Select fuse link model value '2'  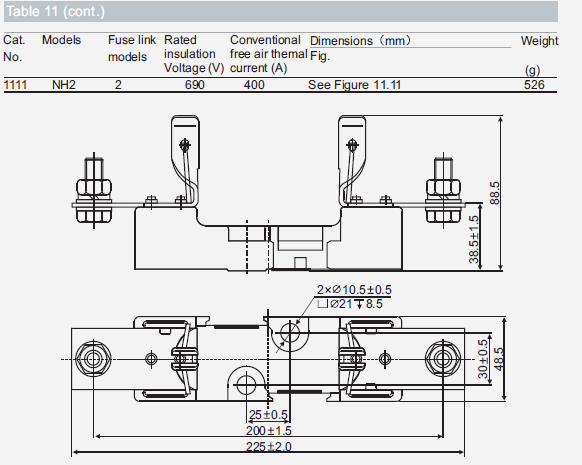(118, 85)
